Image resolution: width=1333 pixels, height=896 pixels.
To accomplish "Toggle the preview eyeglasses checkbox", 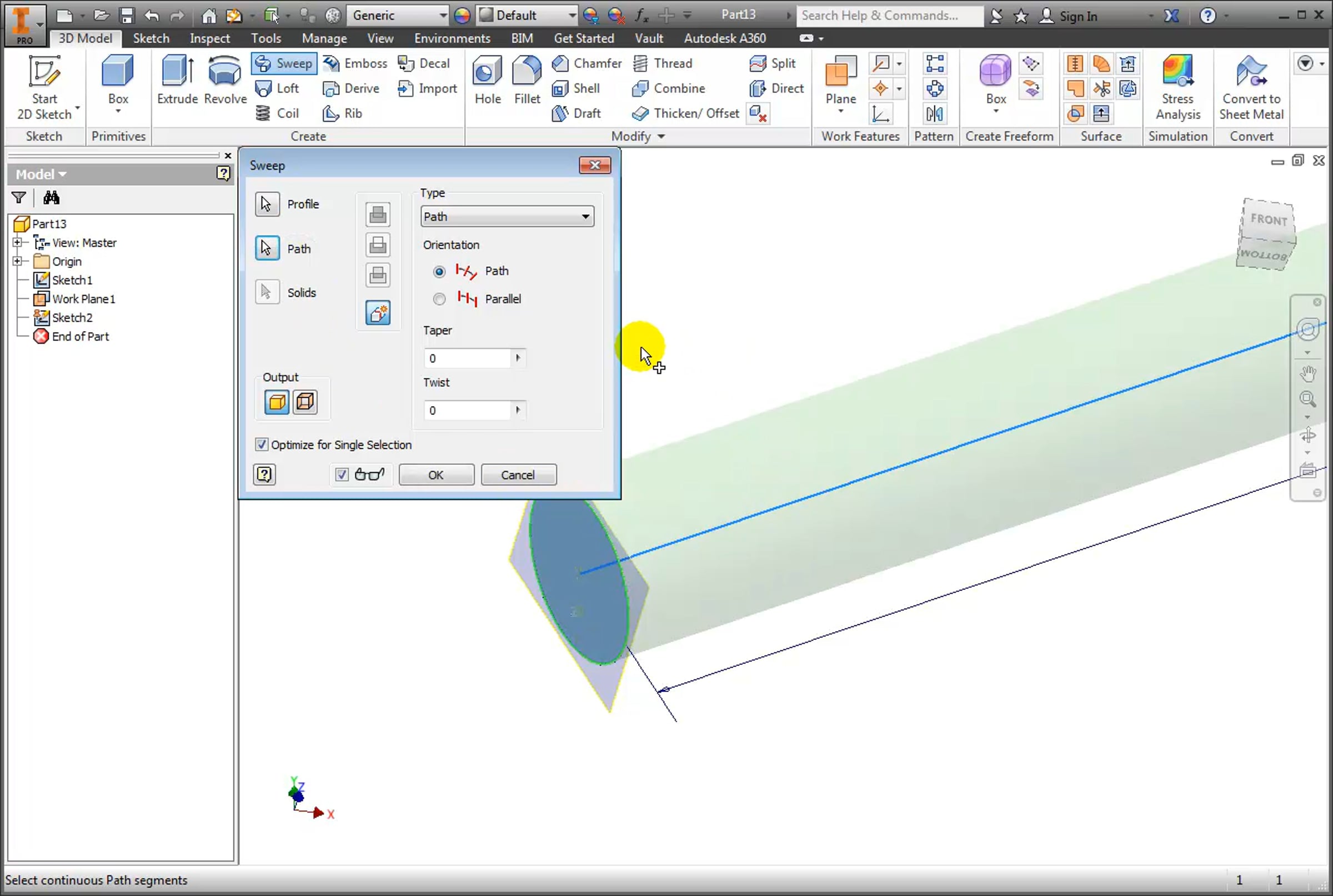I will click(342, 475).
